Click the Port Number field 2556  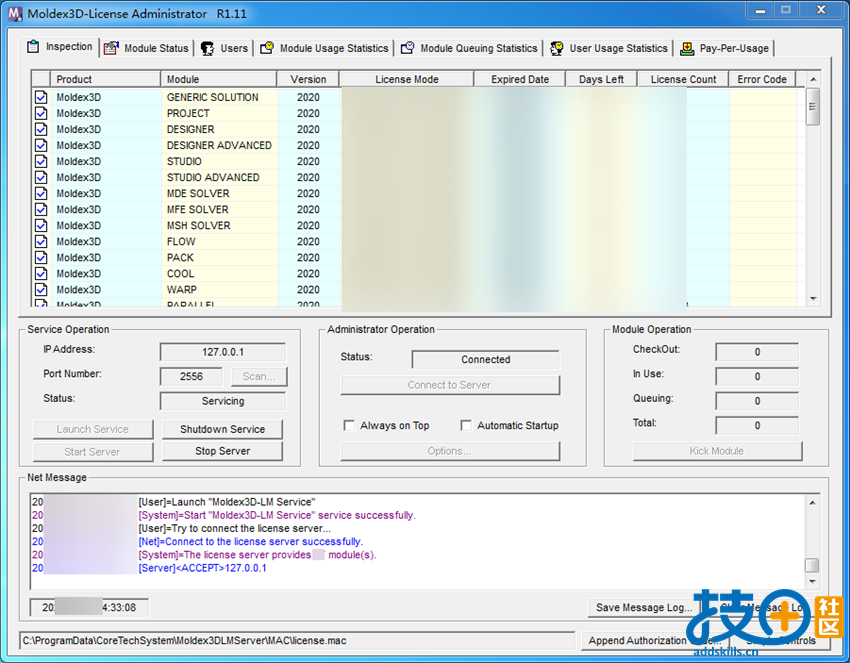pyautogui.click(x=191, y=376)
